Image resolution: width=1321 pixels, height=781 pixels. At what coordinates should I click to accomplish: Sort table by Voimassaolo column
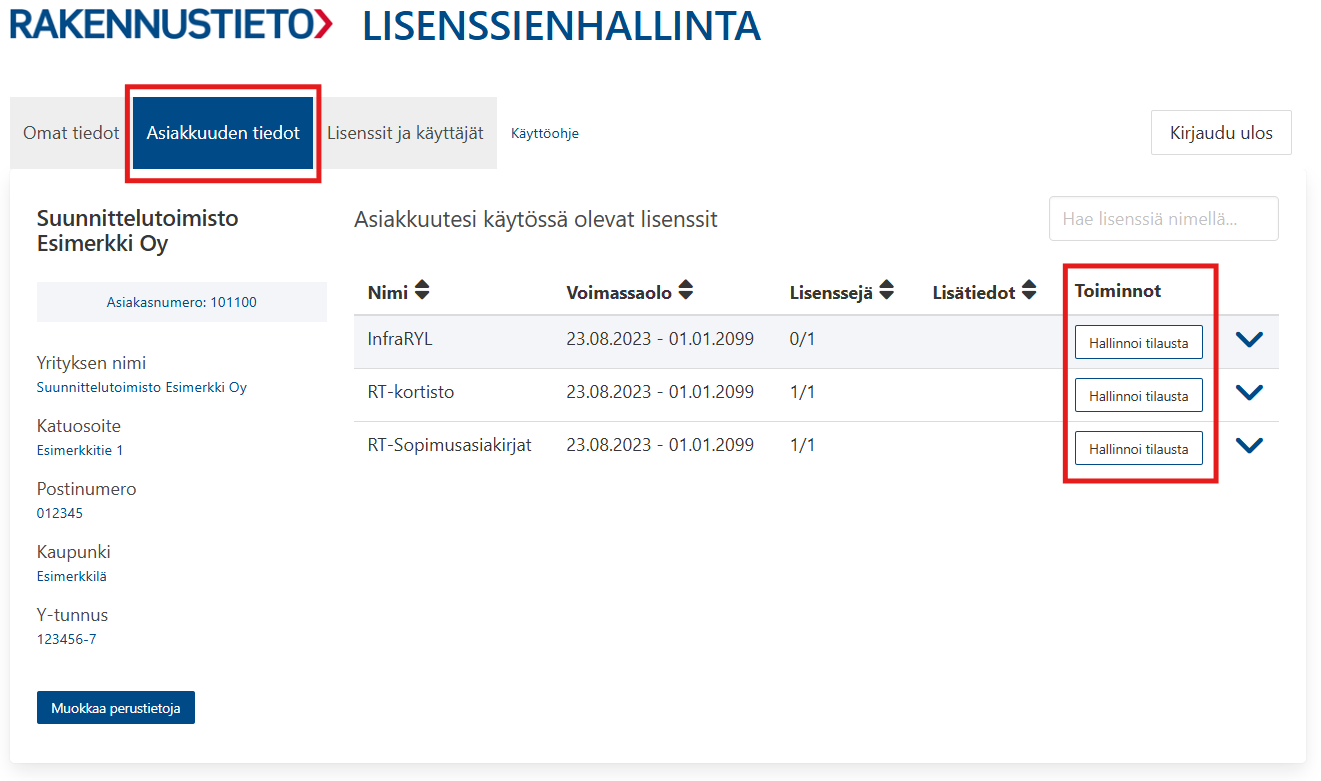tap(630, 292)
